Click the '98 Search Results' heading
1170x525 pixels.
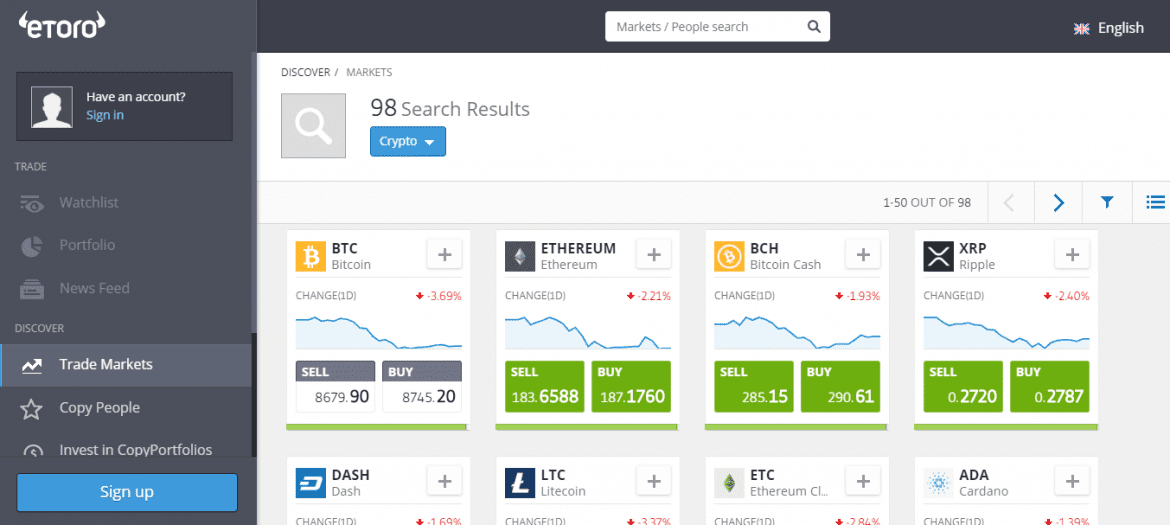[x=450, y=109]
